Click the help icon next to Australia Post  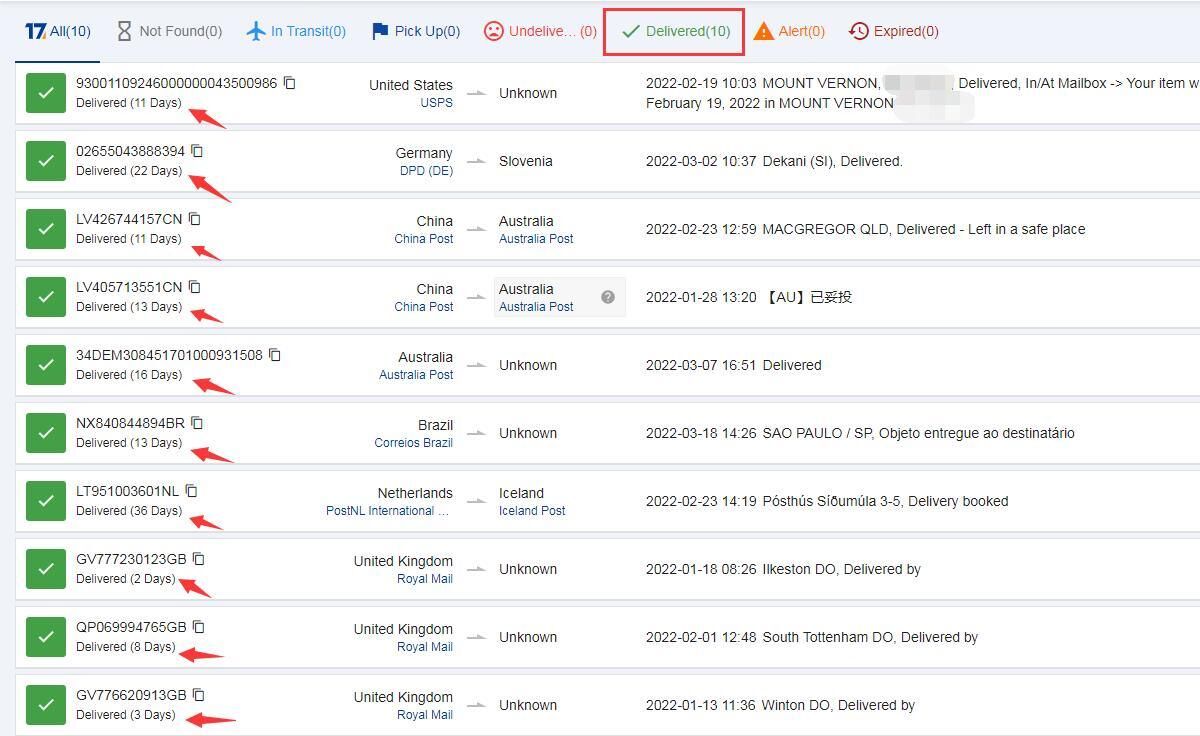(x=607, y=297)
